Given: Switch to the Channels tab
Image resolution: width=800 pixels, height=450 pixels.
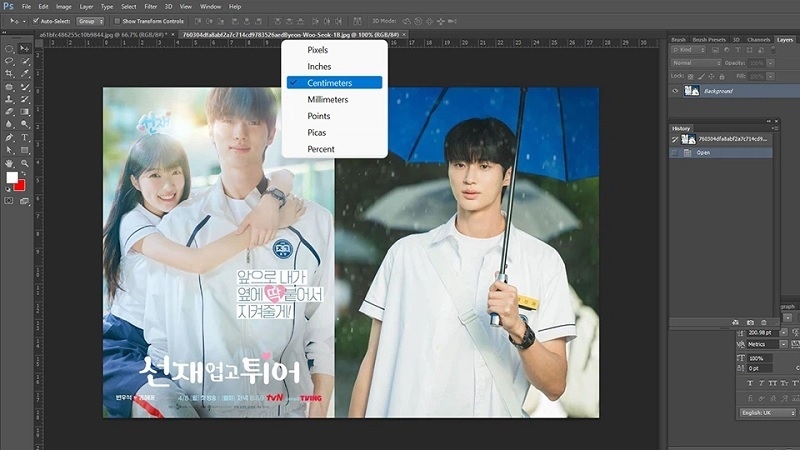Looking at the screenshot, I should 758,39.
